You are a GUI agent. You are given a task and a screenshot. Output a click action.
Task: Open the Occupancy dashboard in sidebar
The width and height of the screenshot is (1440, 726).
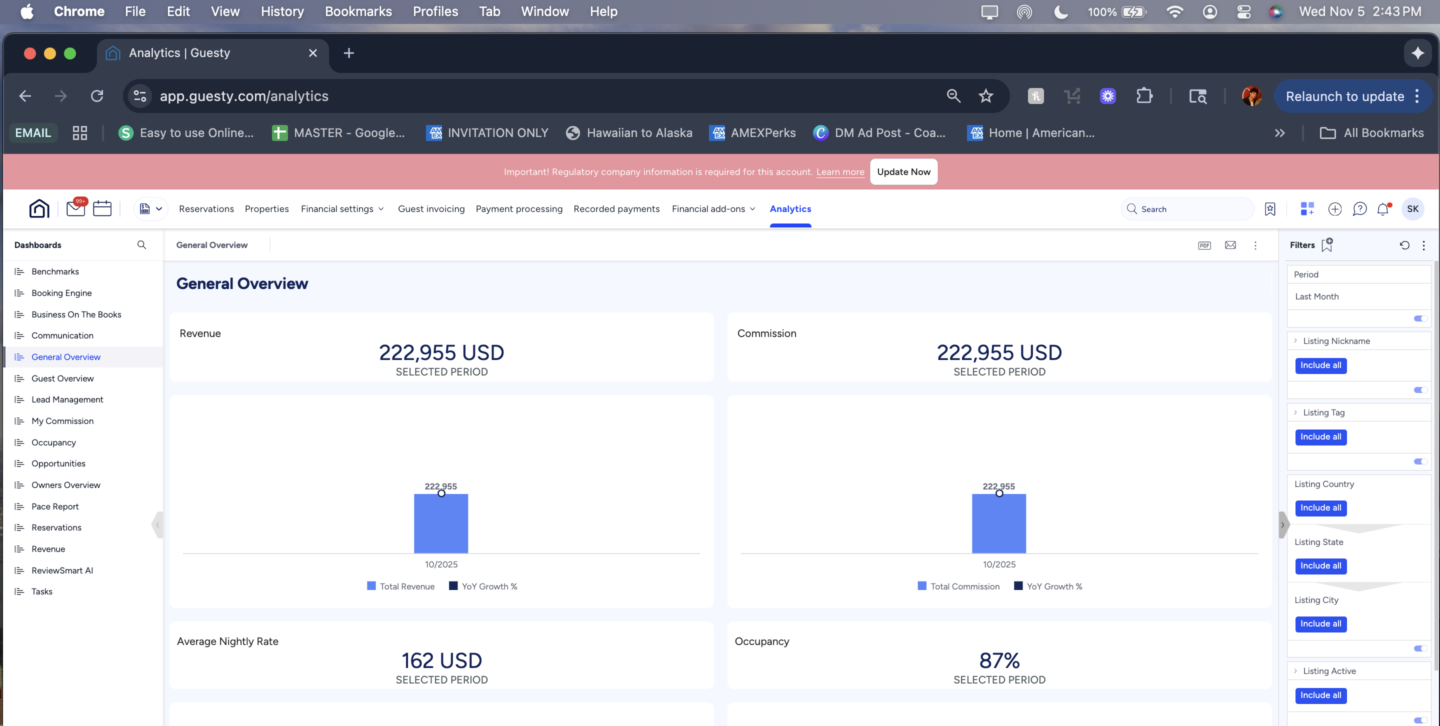53,442
